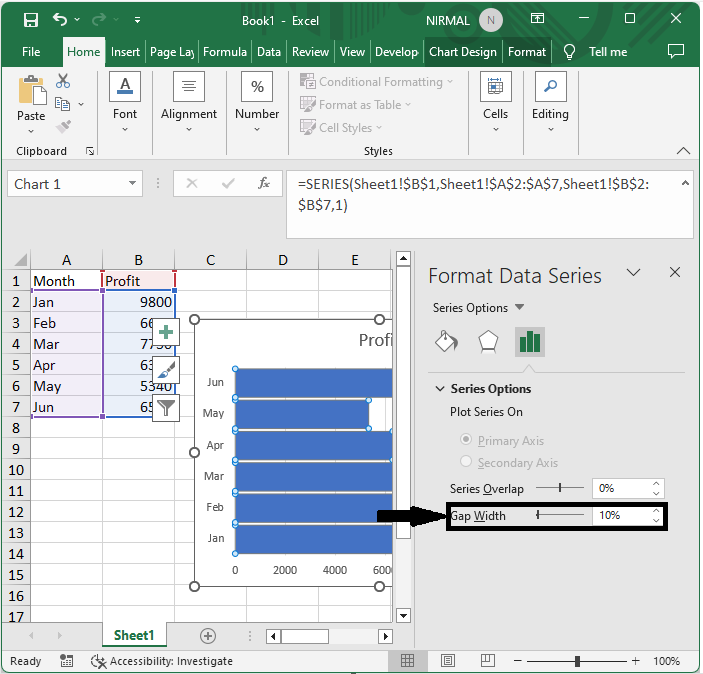The width and height of the screenshot is (703, 674).
Task: Open Chart Styles paintbrush button
Action: pos(166,370)
